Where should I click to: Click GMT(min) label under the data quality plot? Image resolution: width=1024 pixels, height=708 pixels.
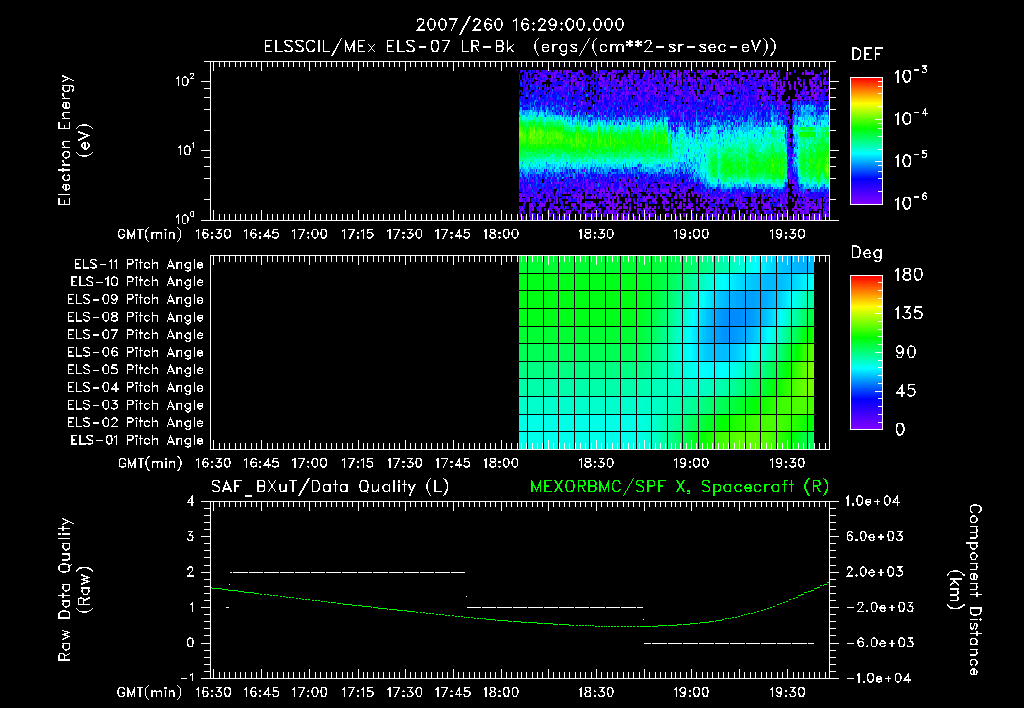[x=150, y=692]
